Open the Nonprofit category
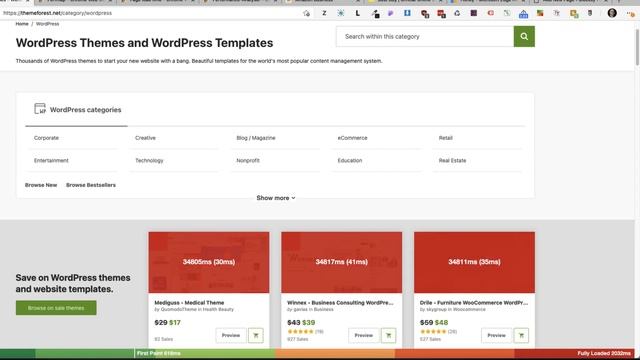This screenshot has height=360, width=640. [x=248, y=160]
